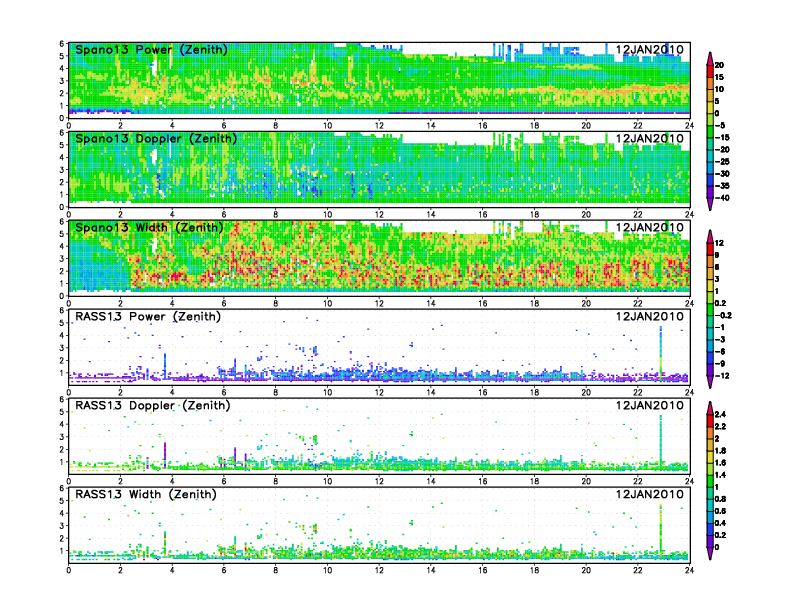Click the pink top arrow of the bottom colorbar

coord(710,407)
